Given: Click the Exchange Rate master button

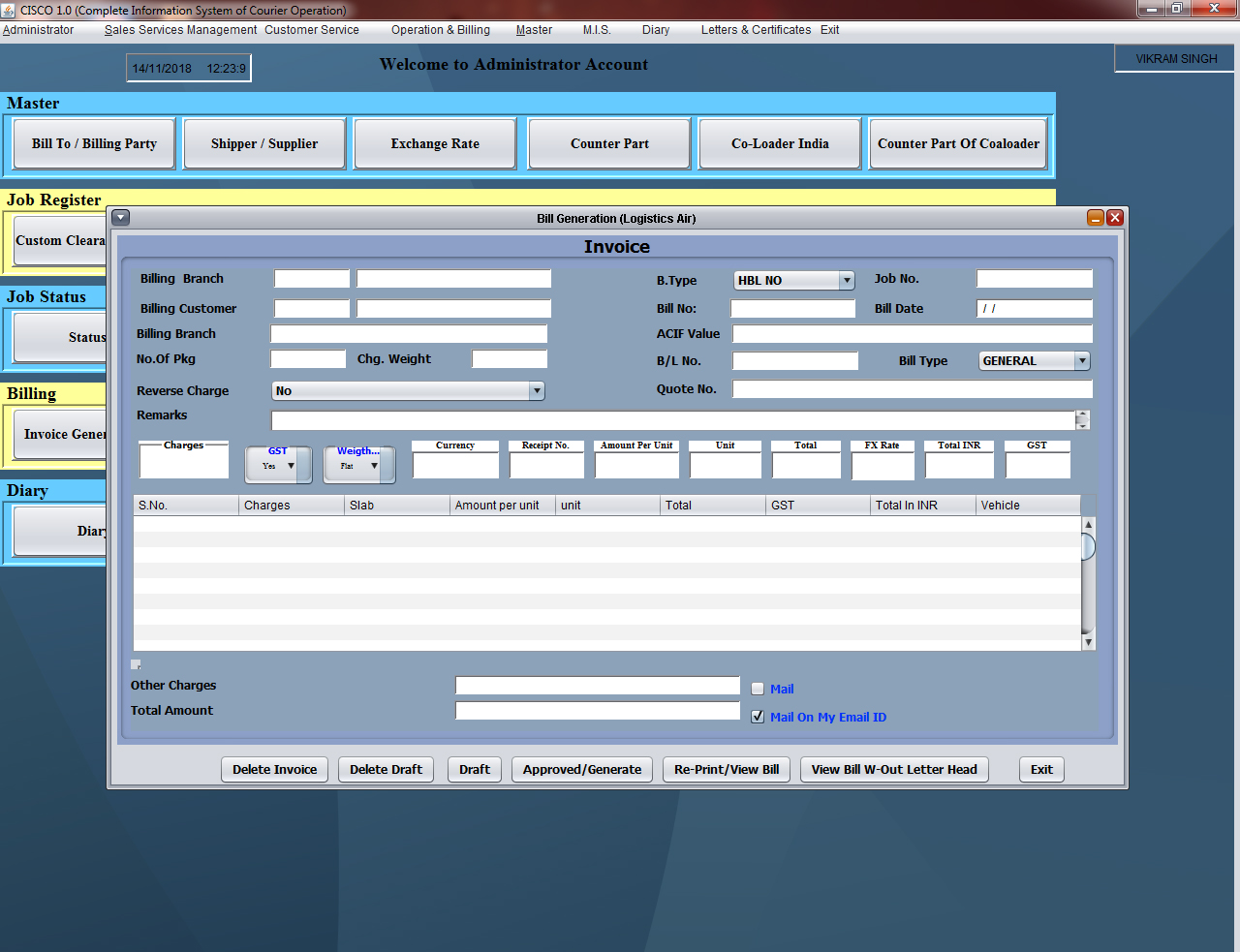Looking at the screenshot, I should 435,143.
